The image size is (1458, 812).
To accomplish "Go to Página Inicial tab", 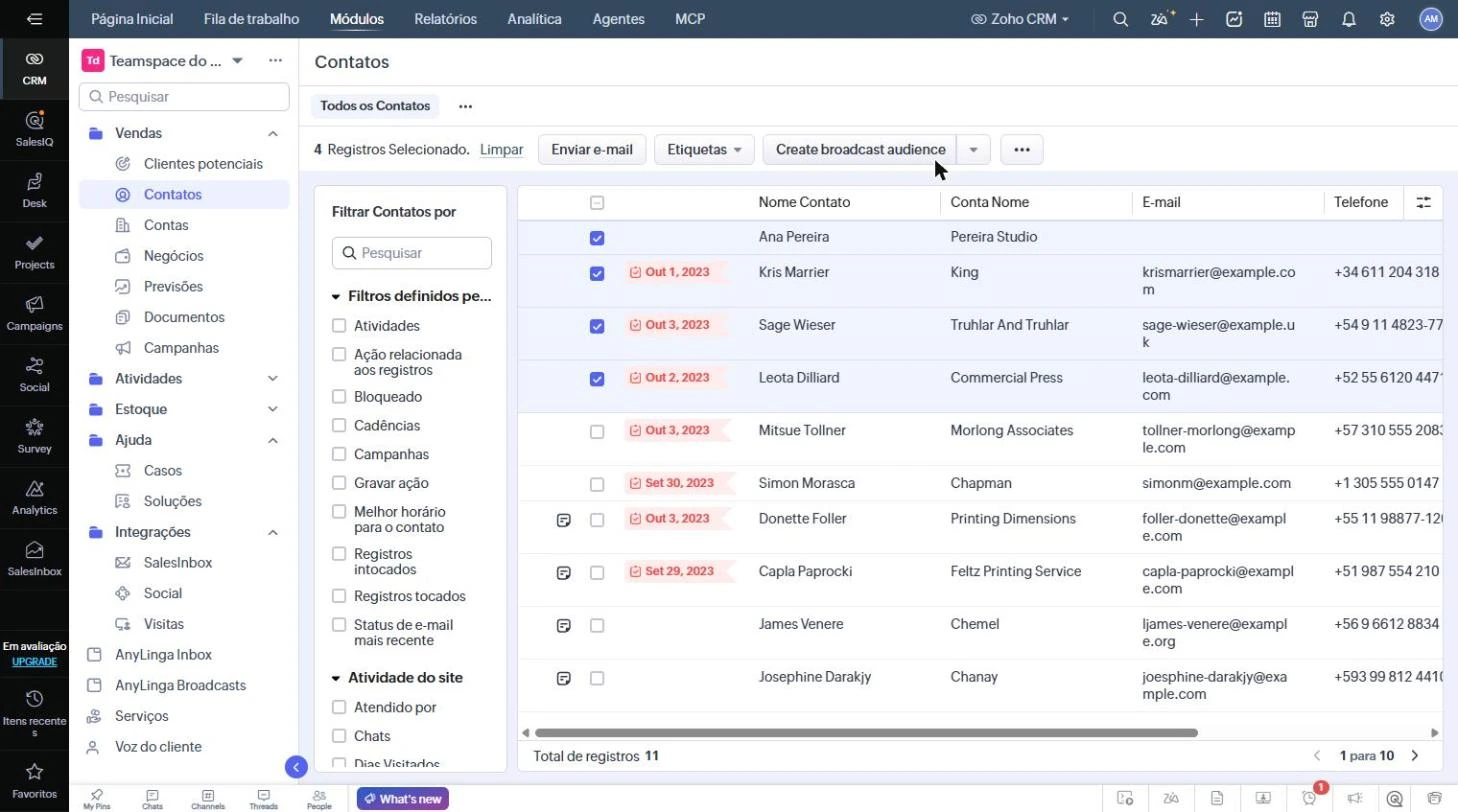I will 132,19.
